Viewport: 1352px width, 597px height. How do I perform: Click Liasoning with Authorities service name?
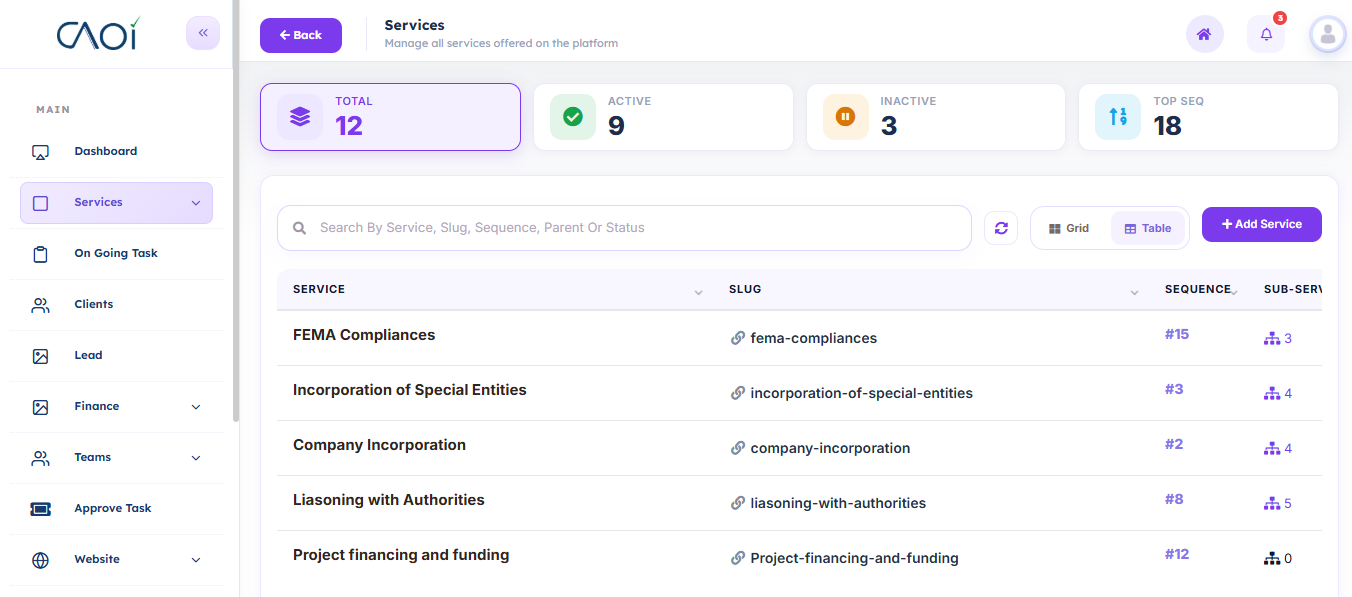389,500
